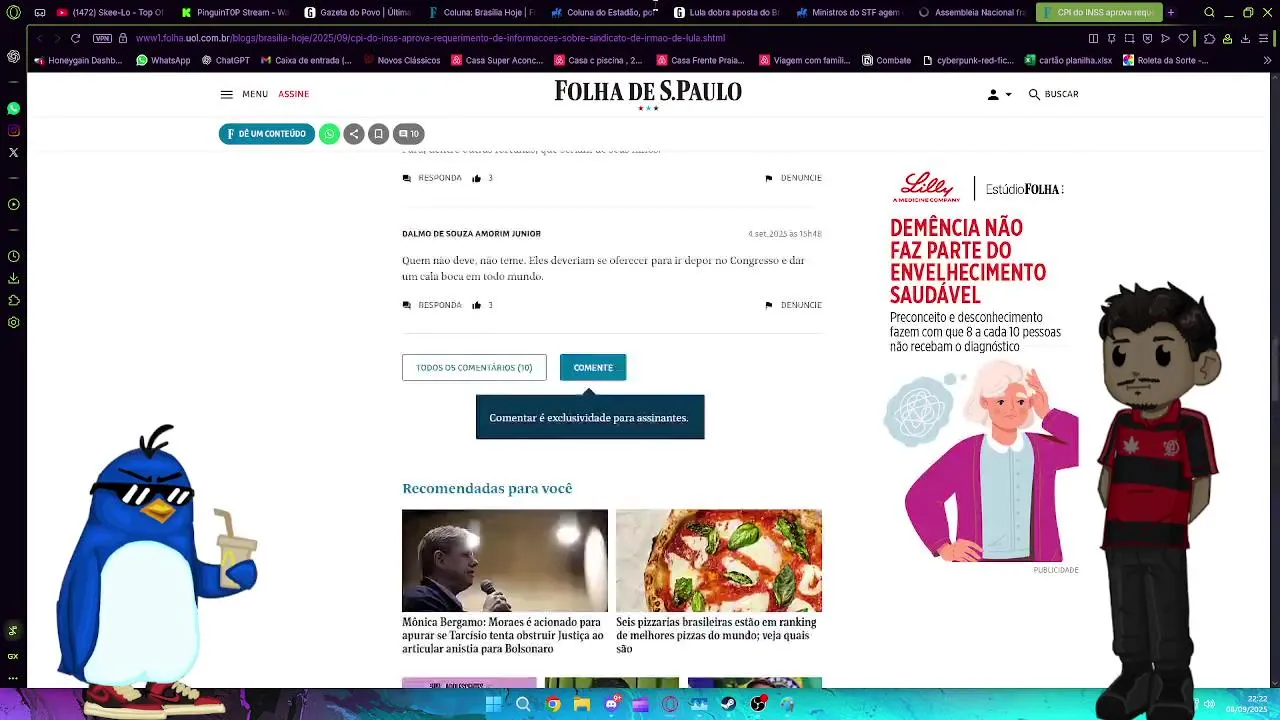This screenshot has height=720, width=1280.
Task: Like the upper comment thumbs-up
Action: pyautogui.click(x=477, y=178)
